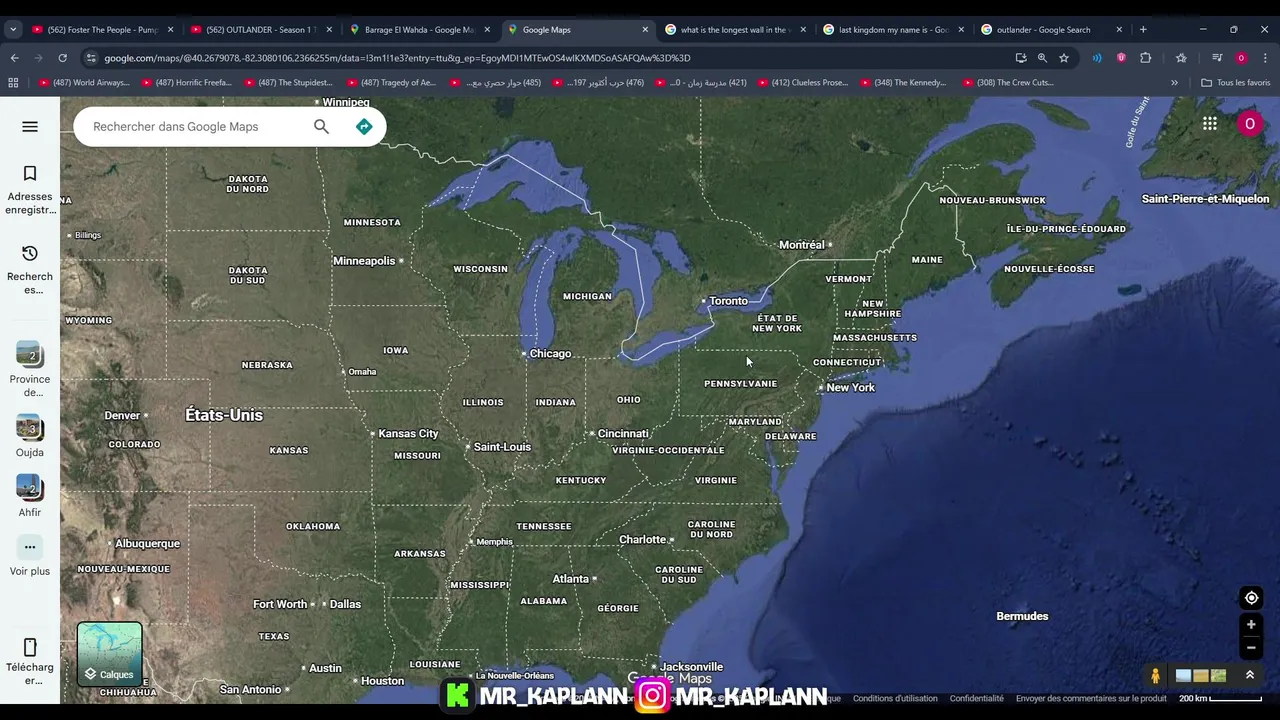This screenshot has width=1280, height=720.
Task: Open 'The Kennedy...' bookmark
Action: pos(903,83)
